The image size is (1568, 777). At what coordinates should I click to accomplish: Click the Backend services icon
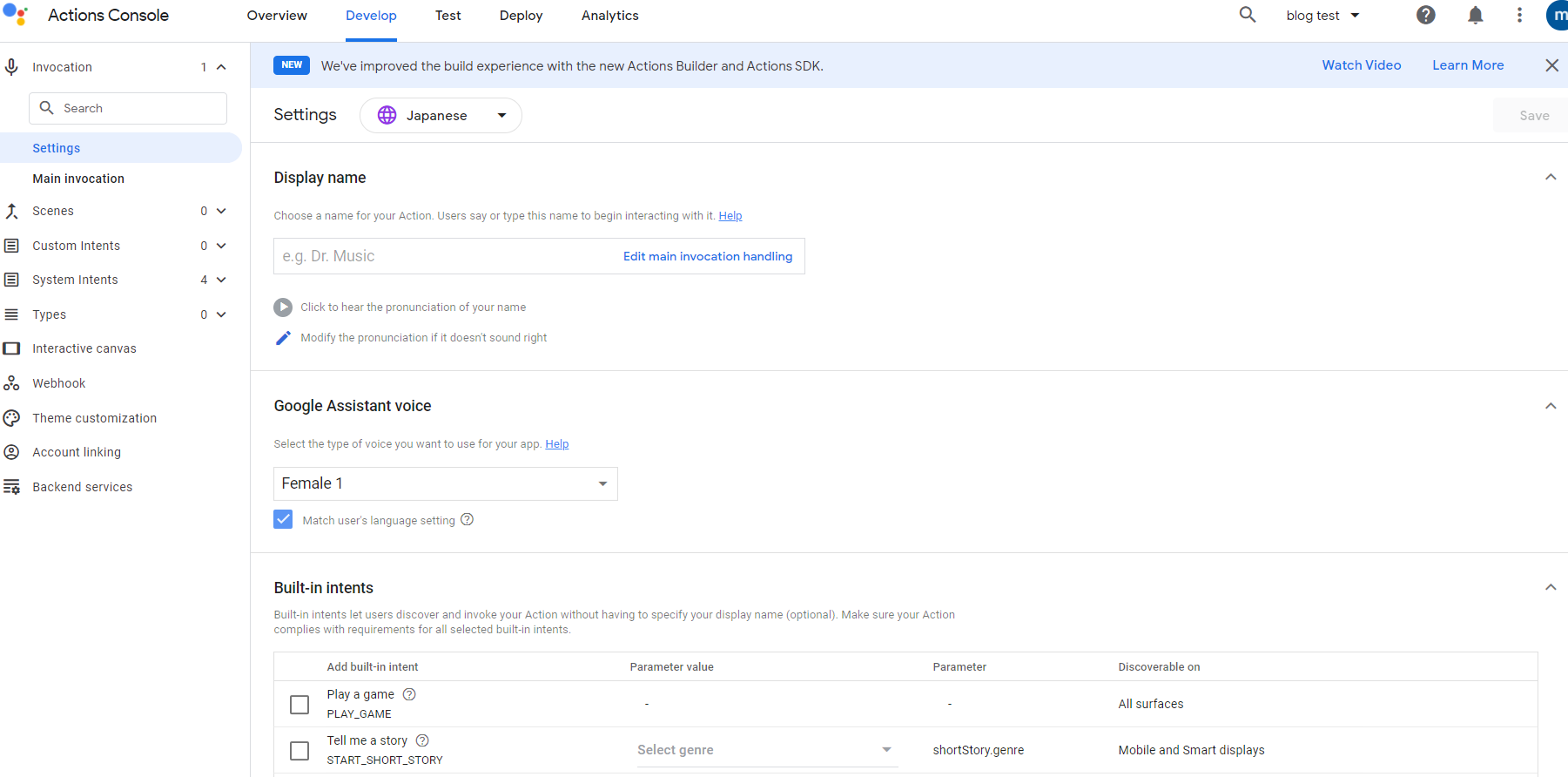point(11,487)
